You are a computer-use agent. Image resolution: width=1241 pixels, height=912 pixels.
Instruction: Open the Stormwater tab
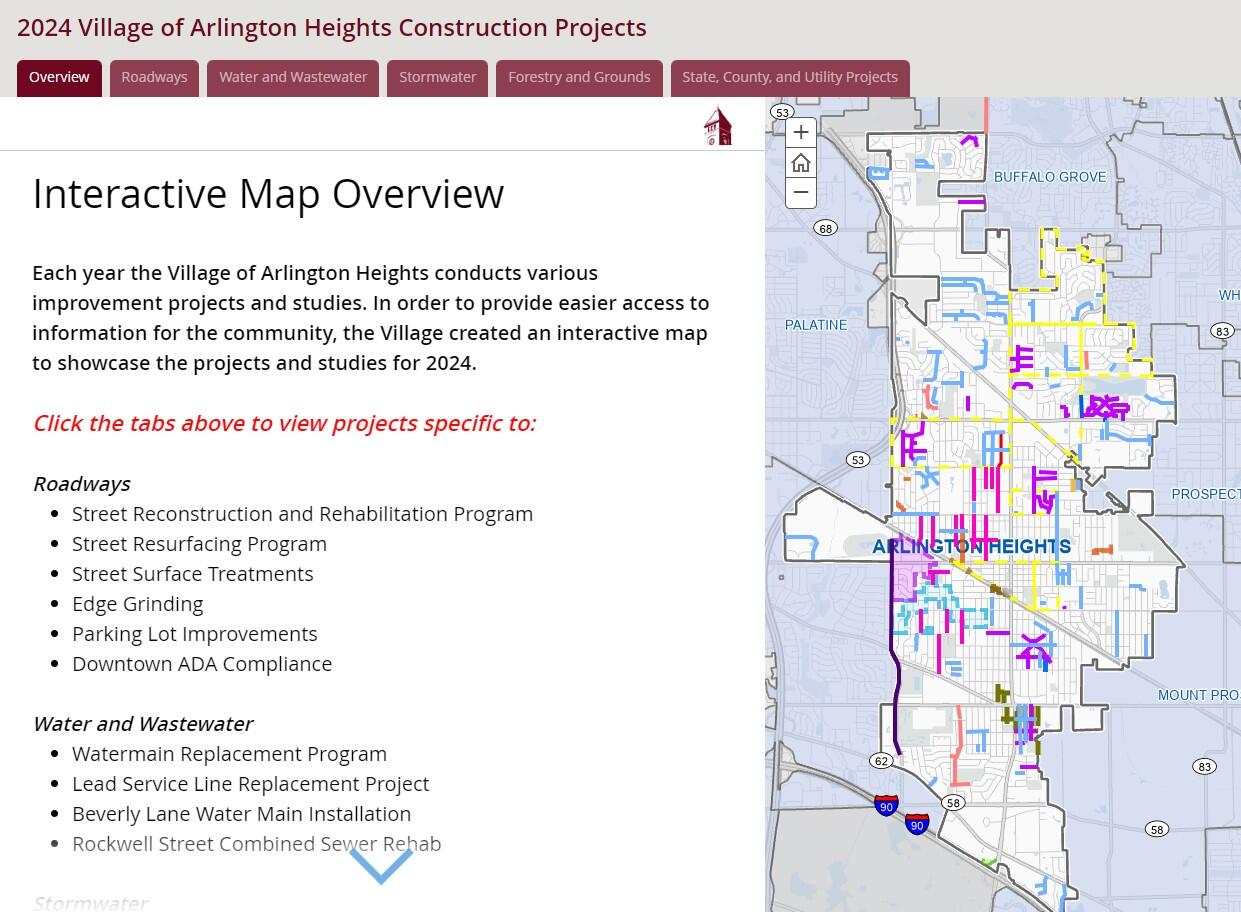[x=437, y=76]
